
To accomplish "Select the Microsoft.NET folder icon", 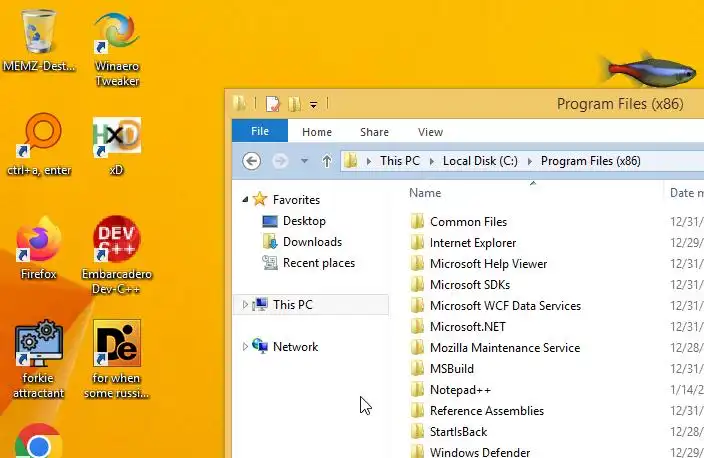I will tap(417, 326).
